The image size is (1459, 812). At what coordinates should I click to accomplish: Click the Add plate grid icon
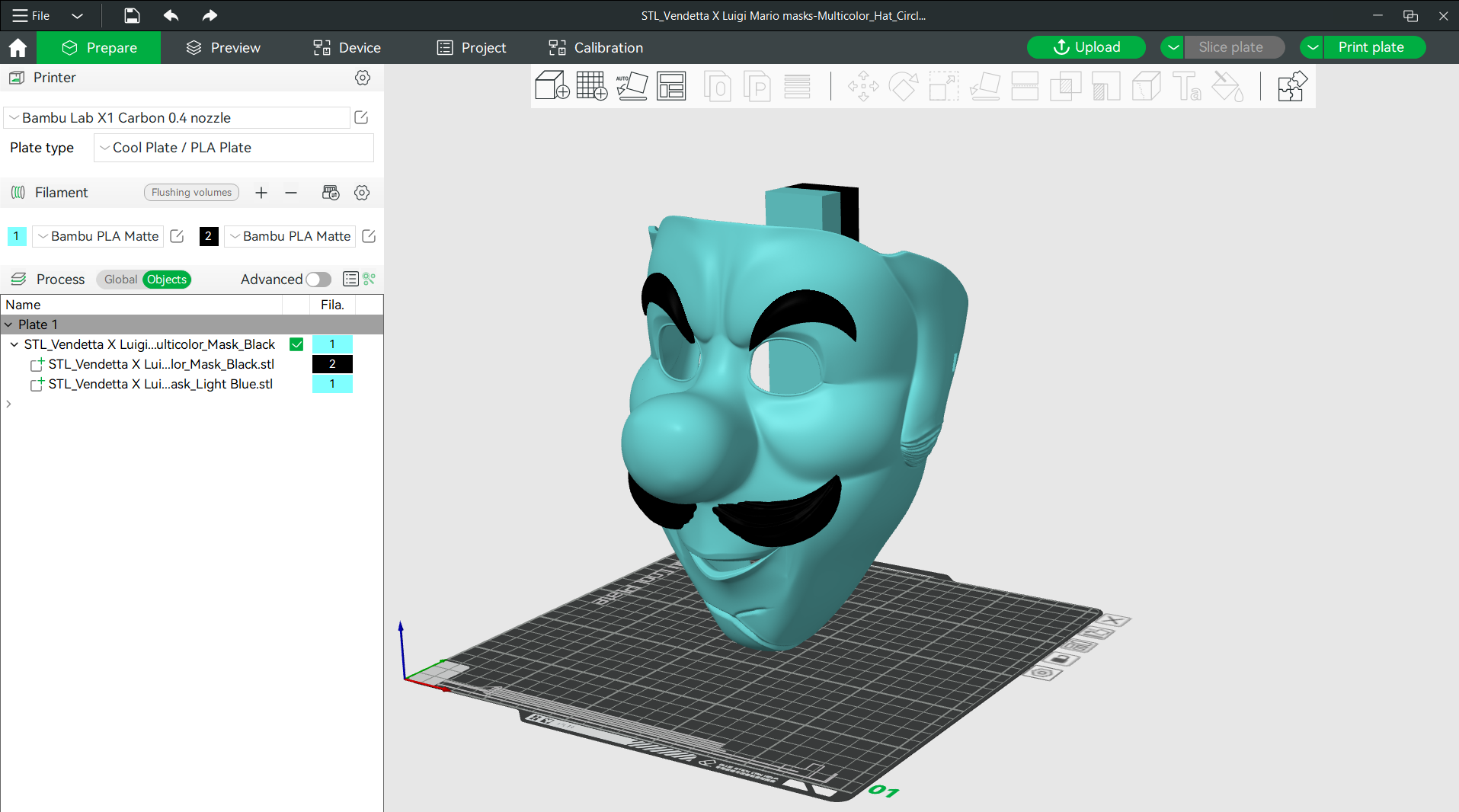(x=591, y=86)
